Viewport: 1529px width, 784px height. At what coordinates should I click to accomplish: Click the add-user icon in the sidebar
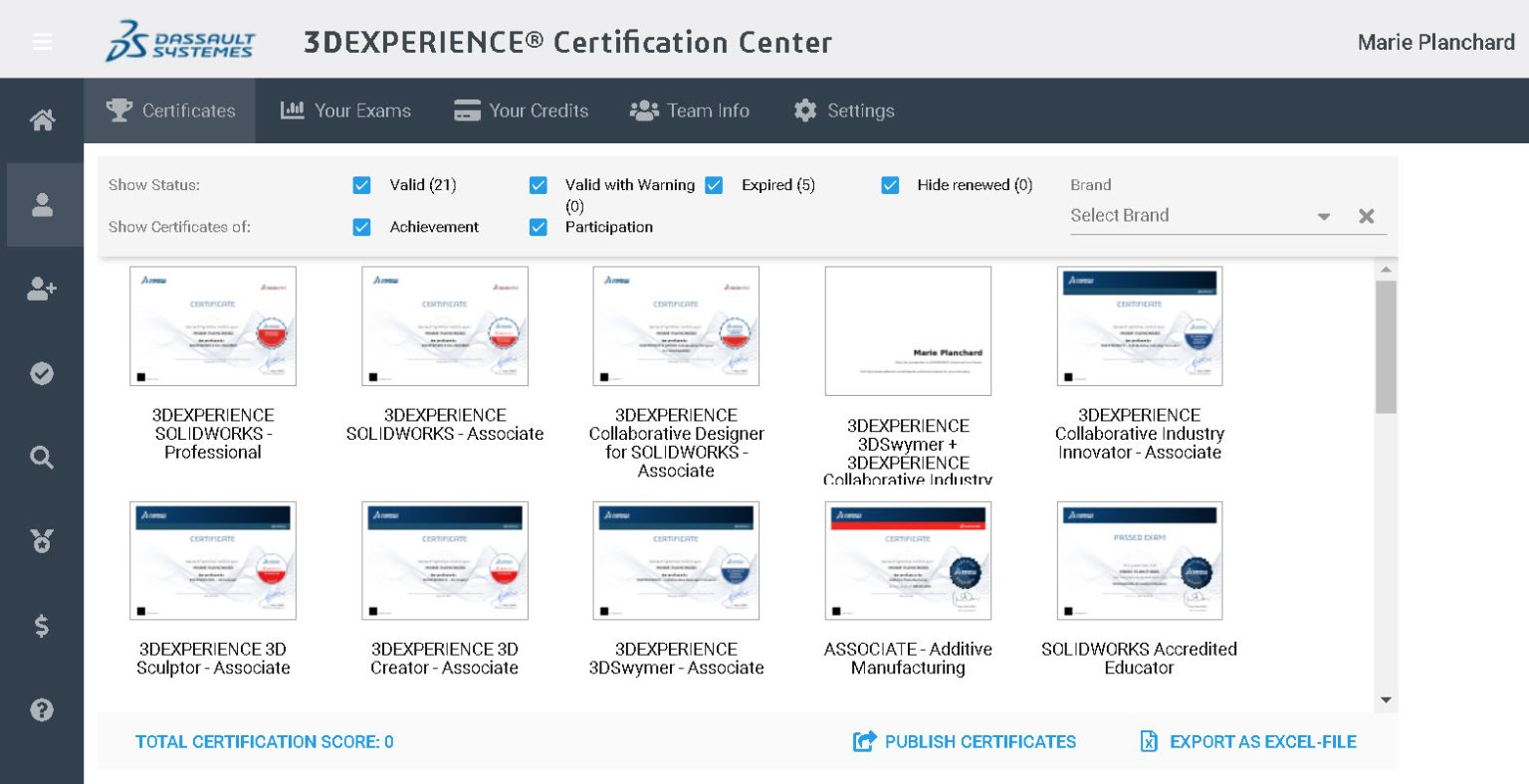(41, 289)
